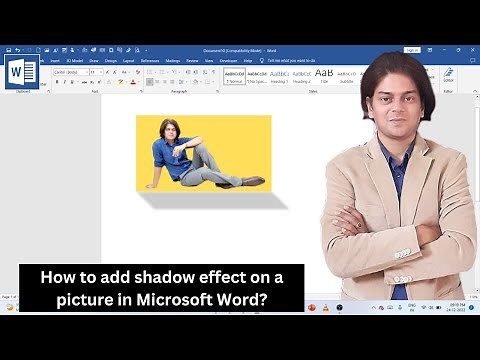Select Center paragraph alignment
The width and height of the screenshot is (480, 360).
tap(157, 82)
